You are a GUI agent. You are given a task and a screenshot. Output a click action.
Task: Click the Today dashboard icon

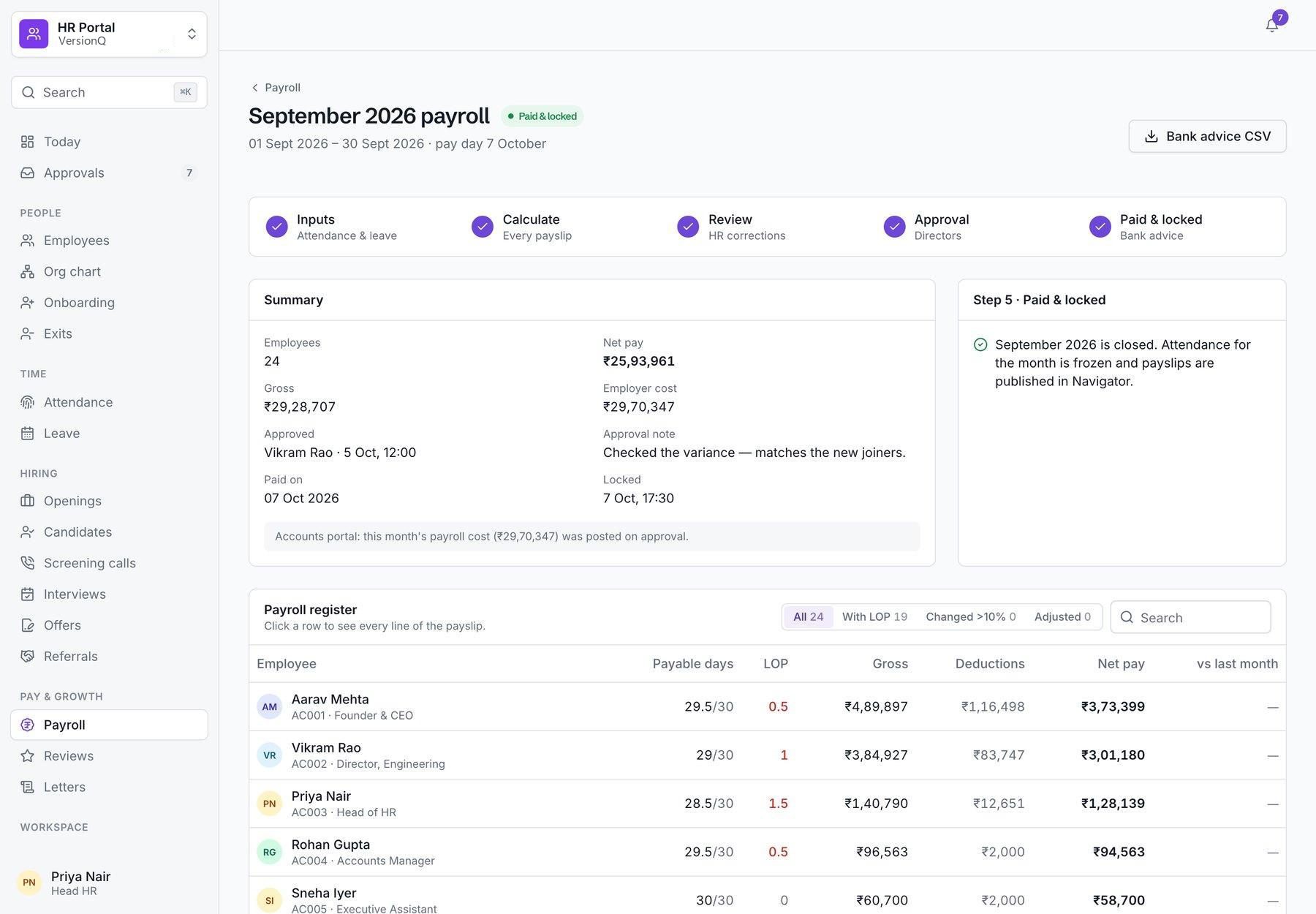pyautogui.click(x=28, y=142)
